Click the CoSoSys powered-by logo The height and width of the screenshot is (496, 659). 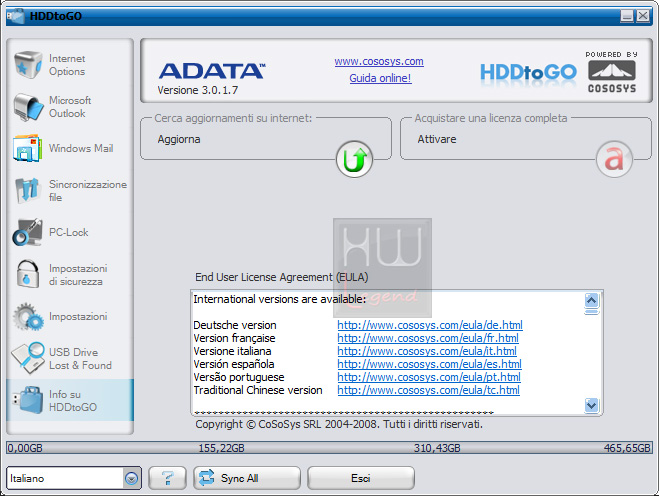tap(612, 72)
